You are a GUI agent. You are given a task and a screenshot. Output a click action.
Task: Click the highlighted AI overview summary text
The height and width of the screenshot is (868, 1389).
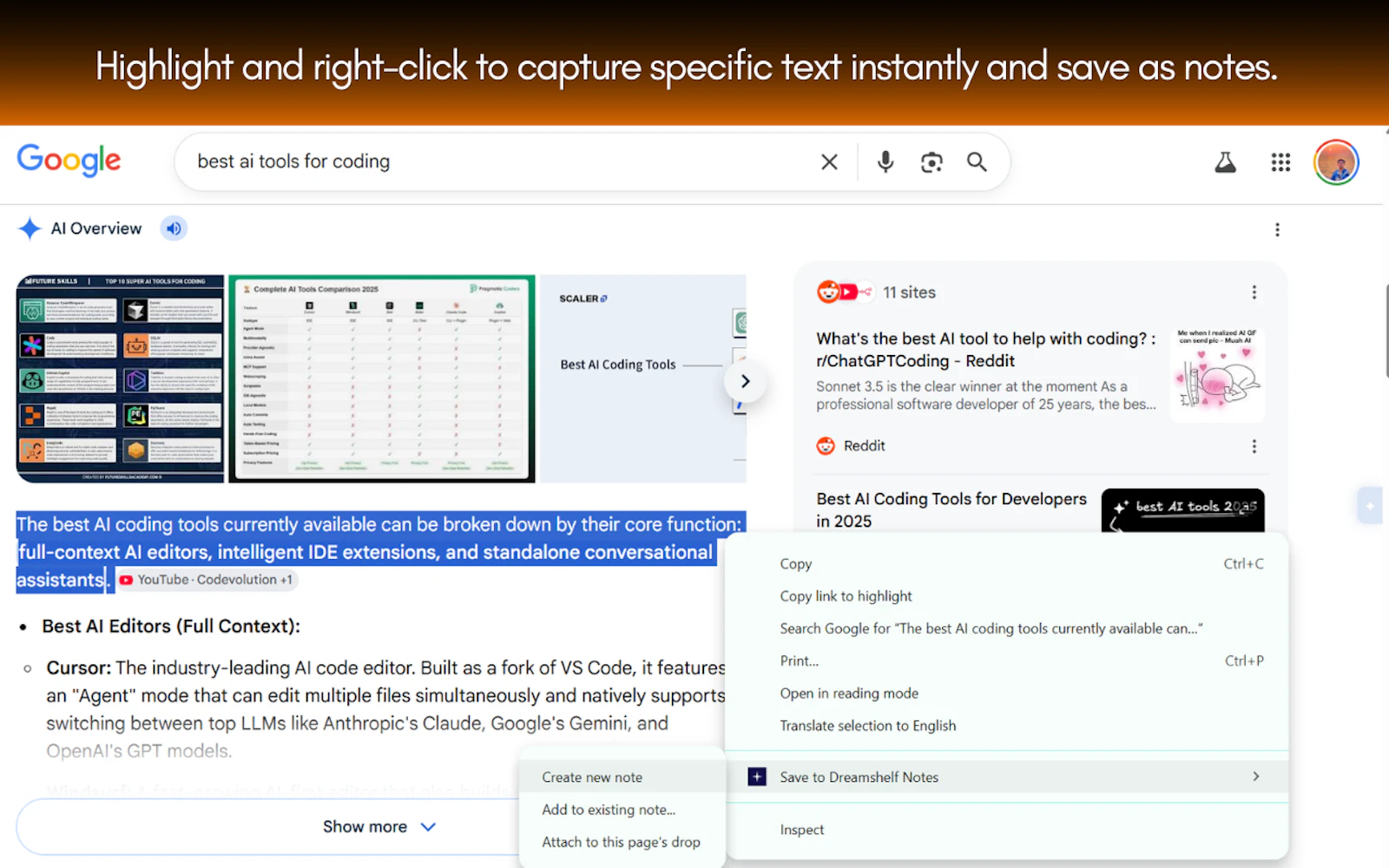380,552
